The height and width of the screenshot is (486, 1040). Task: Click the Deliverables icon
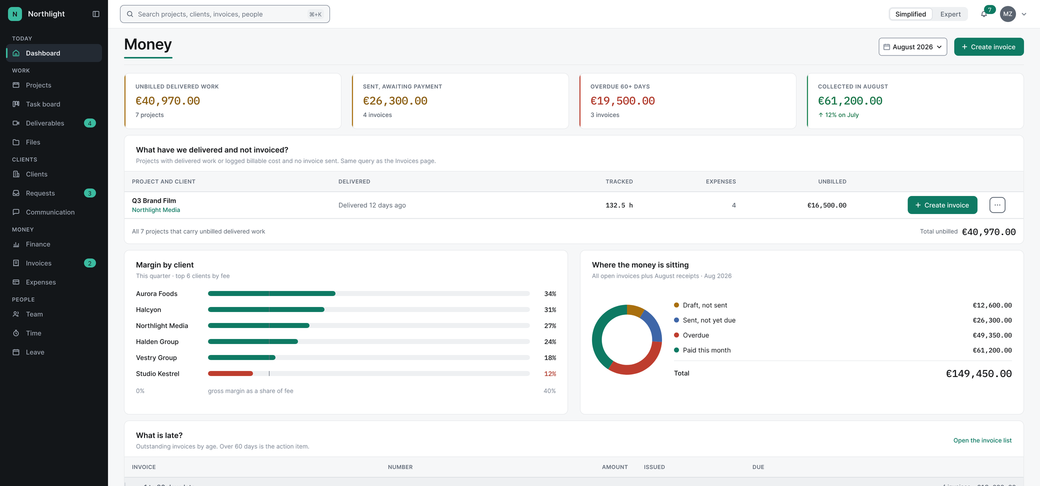[x=16, y=123]
